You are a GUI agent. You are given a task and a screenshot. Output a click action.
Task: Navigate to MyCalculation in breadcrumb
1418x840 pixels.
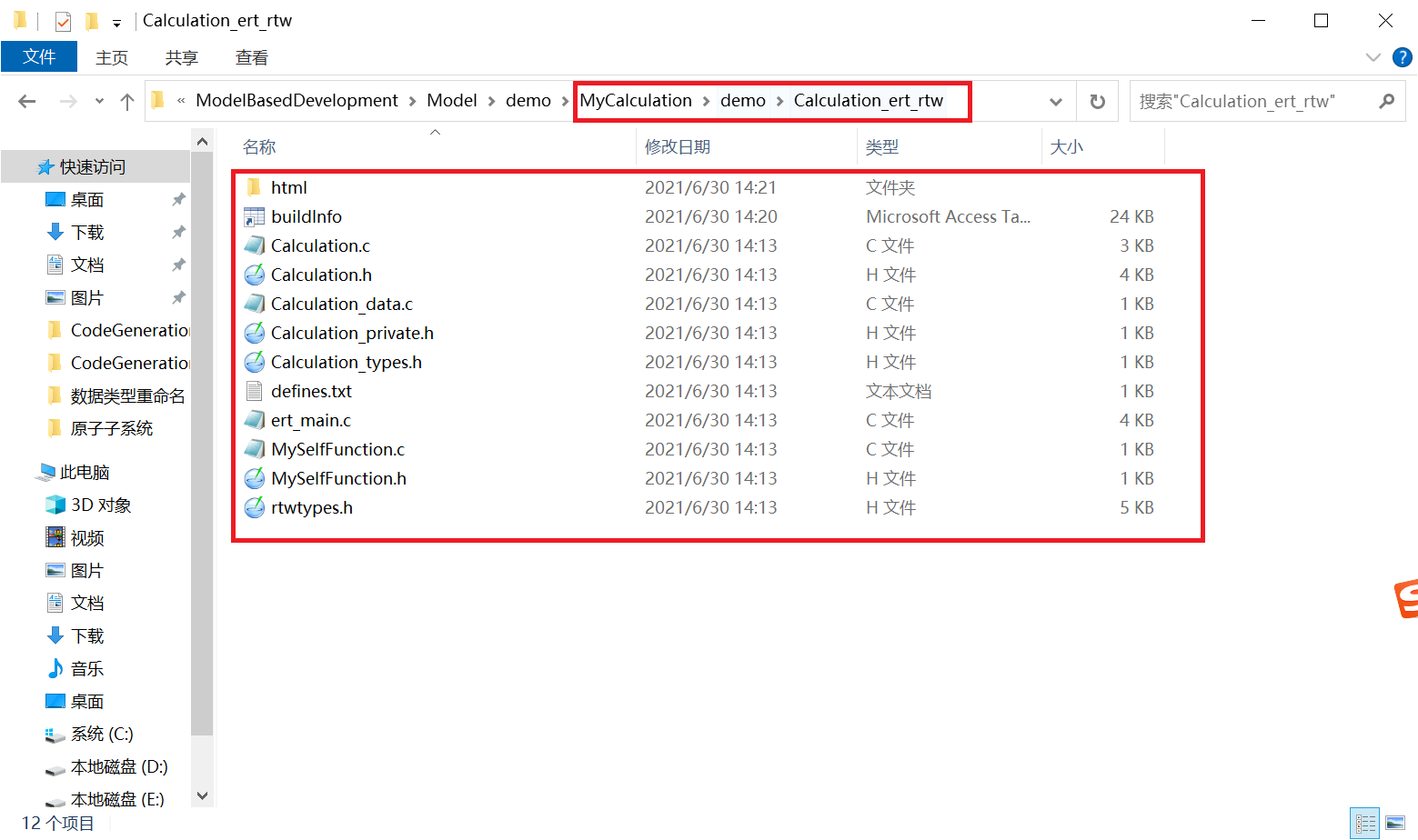coord(636,101)
